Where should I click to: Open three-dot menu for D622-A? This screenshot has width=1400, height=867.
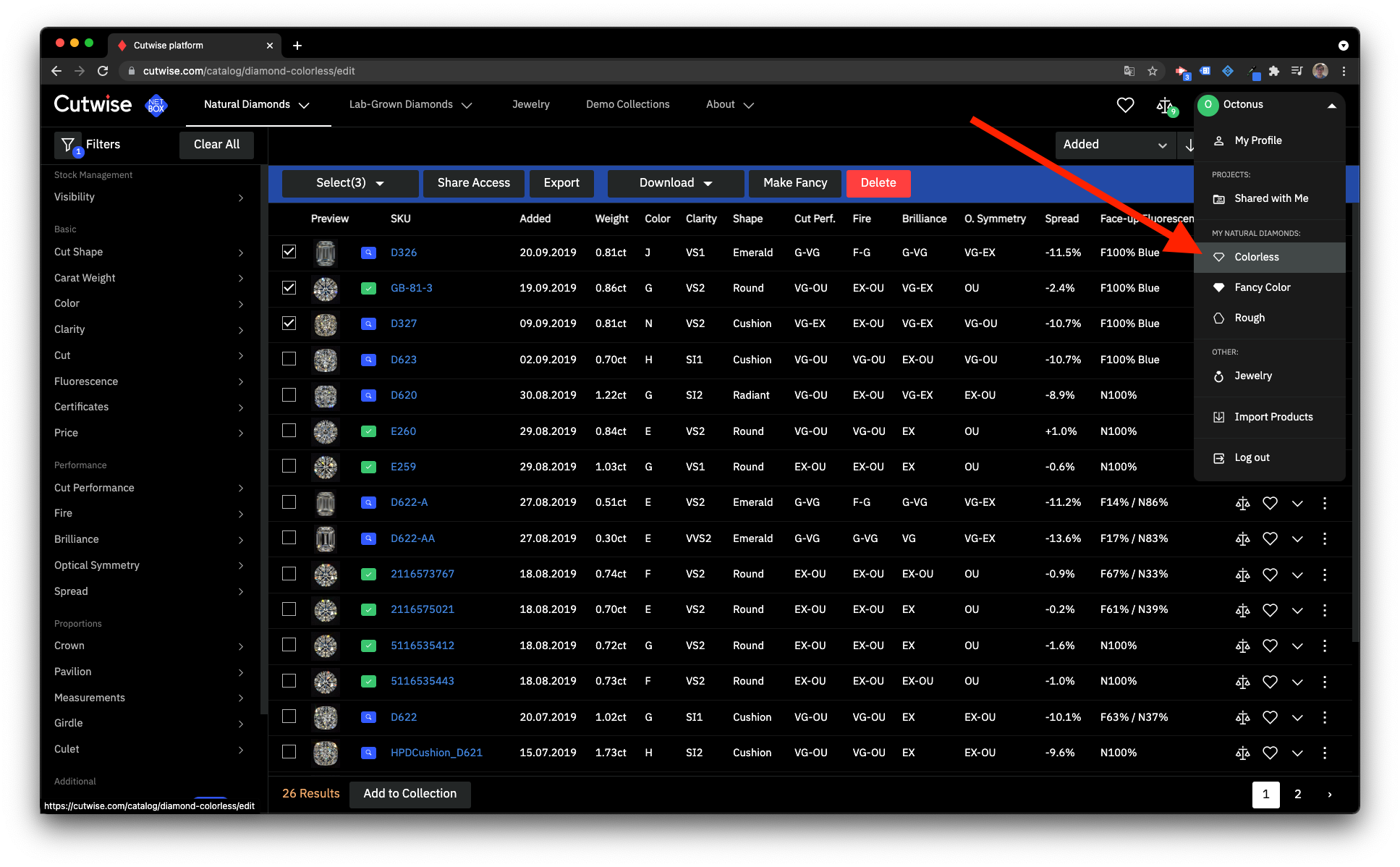[x=1325, y=503]
